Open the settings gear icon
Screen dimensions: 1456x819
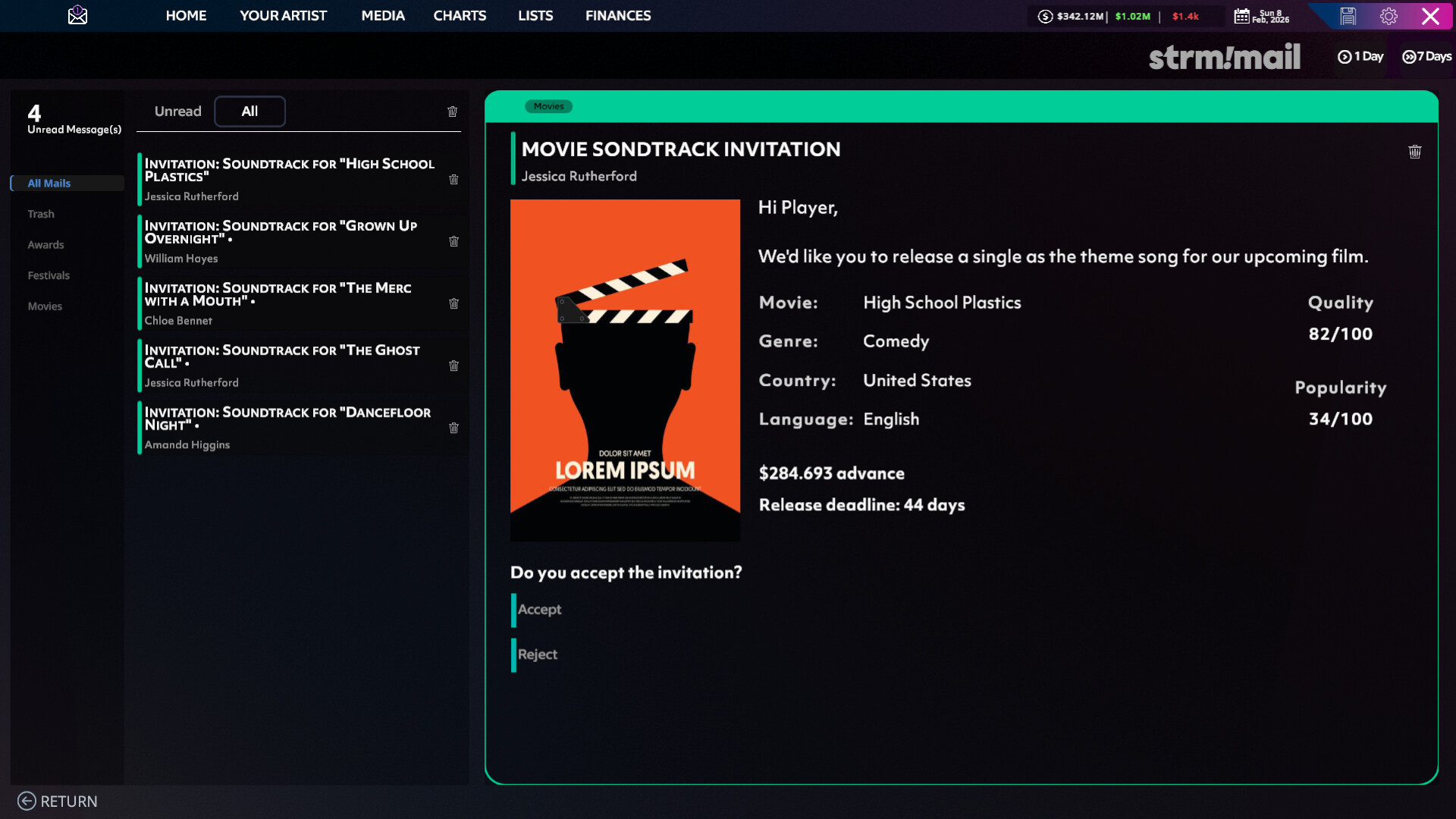coord(1389,16)
